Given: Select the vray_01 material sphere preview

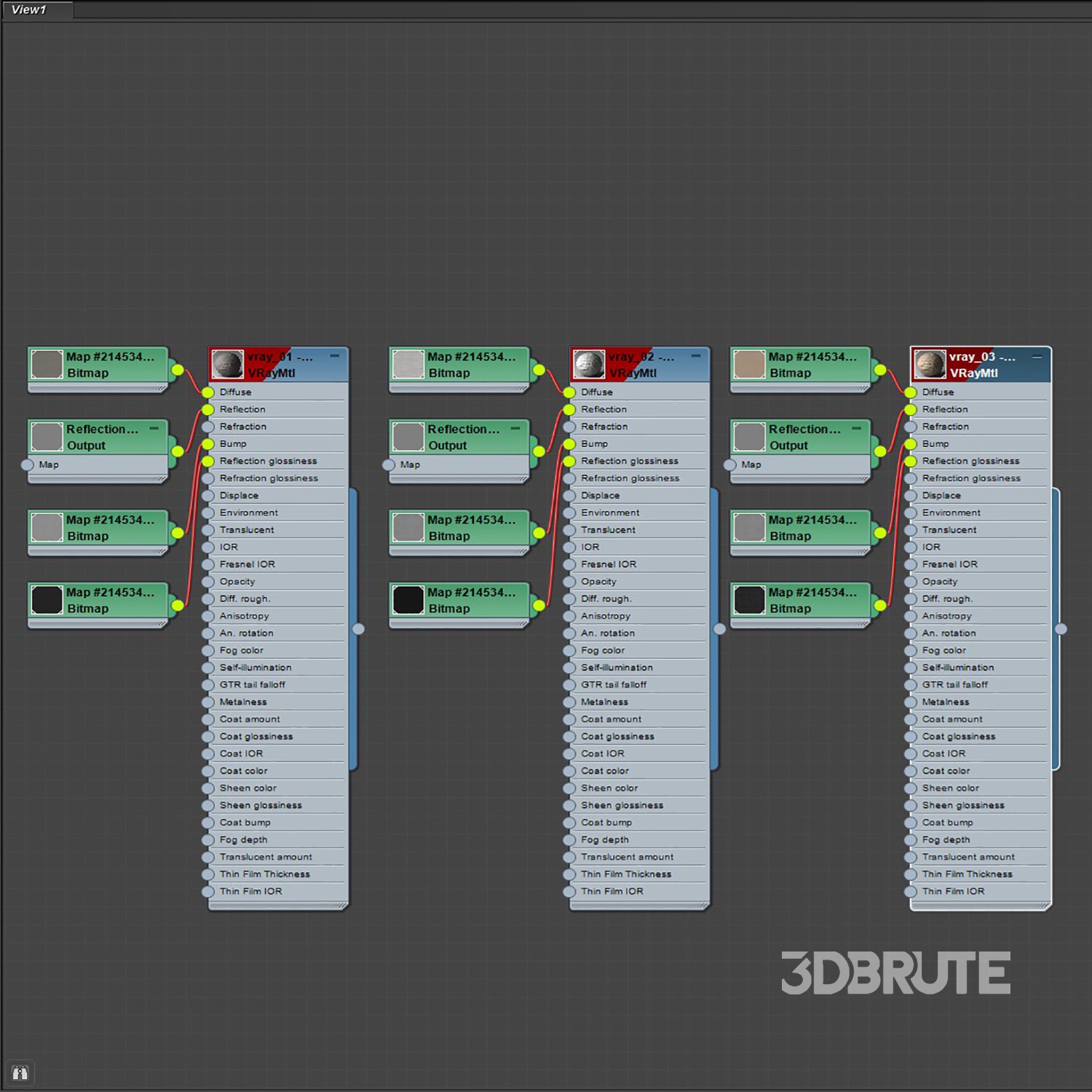Looking at the screenshot, I should (227, 364).
